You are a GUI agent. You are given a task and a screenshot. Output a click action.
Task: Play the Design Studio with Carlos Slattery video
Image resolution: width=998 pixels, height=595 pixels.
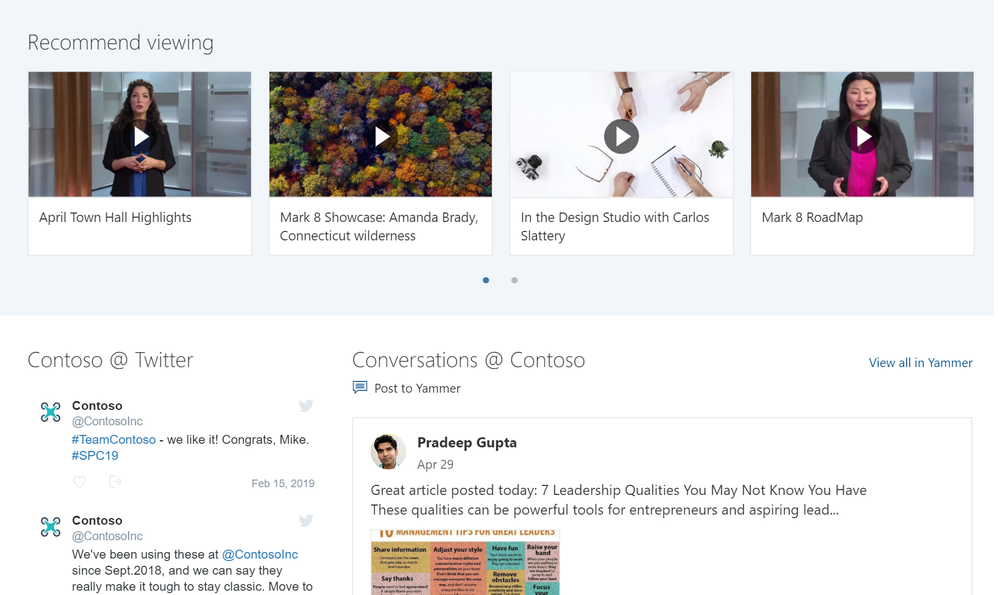[621, 136]
